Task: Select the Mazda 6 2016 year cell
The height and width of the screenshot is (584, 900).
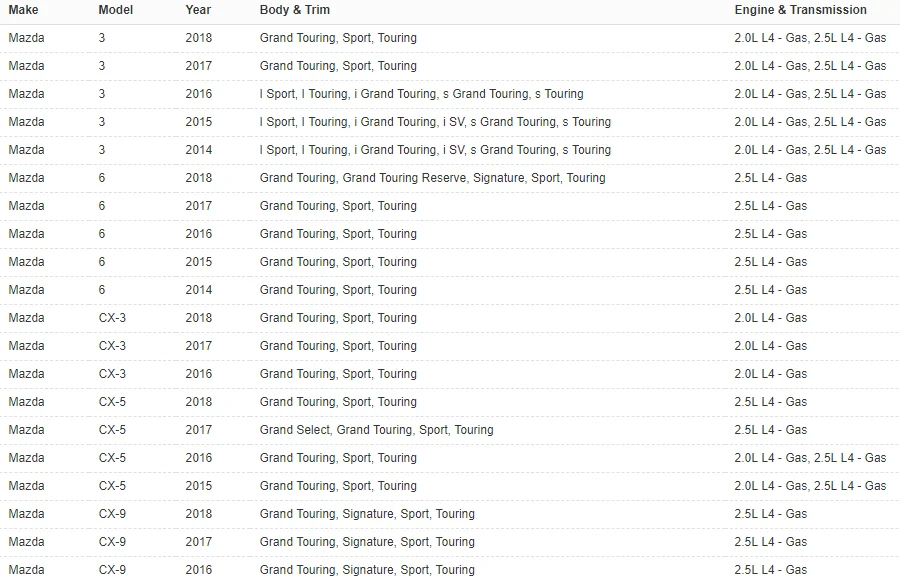Action: point(199,234)
